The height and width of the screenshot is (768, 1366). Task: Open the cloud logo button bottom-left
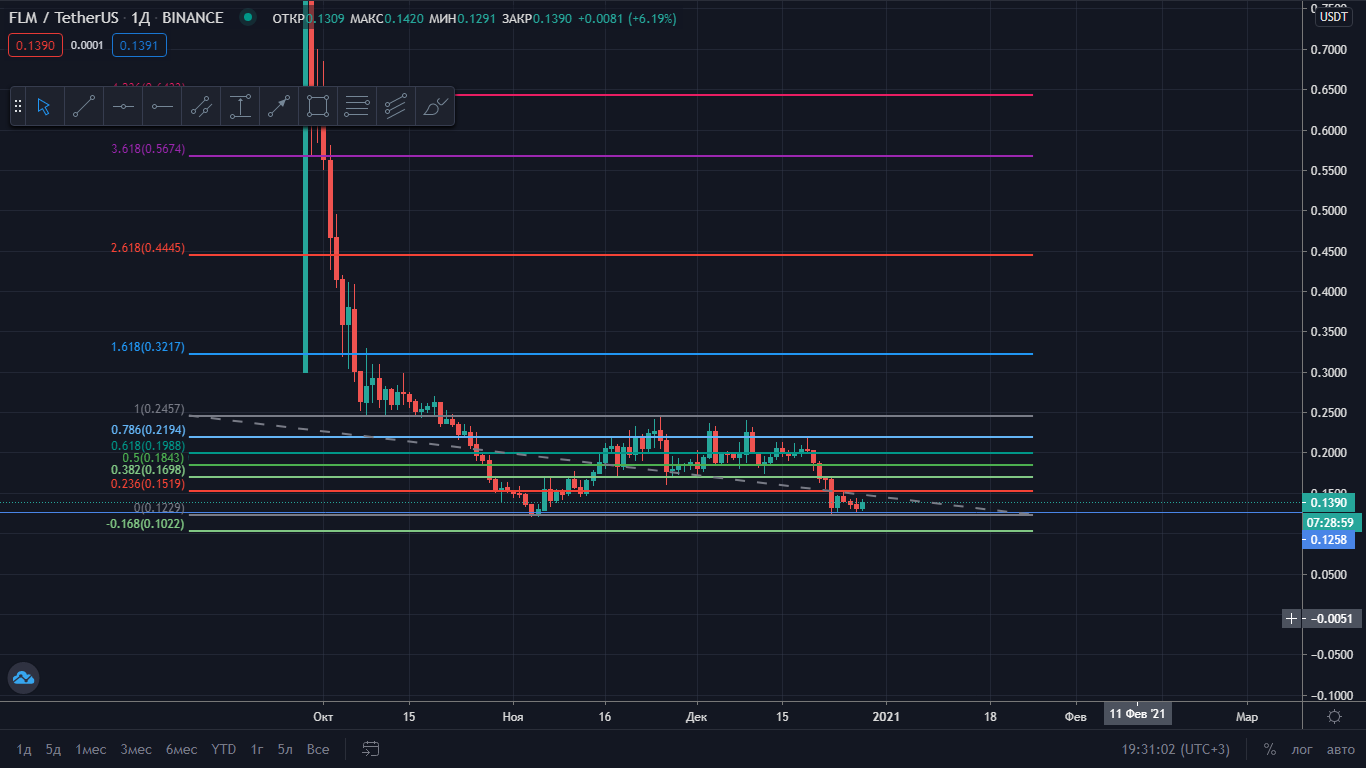tap(23, 678)
